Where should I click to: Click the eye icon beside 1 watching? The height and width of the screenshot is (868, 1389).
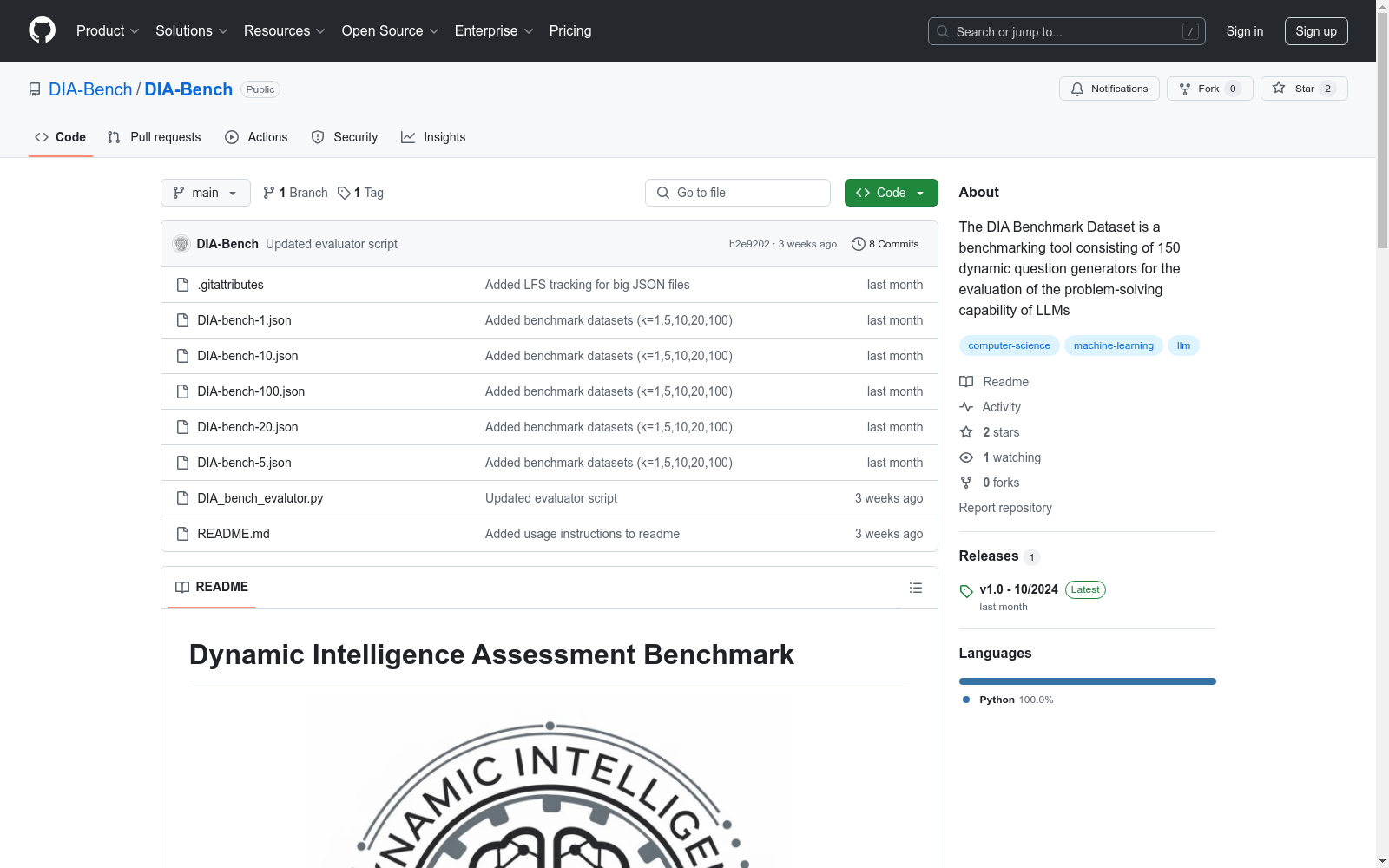pos(966,457)
